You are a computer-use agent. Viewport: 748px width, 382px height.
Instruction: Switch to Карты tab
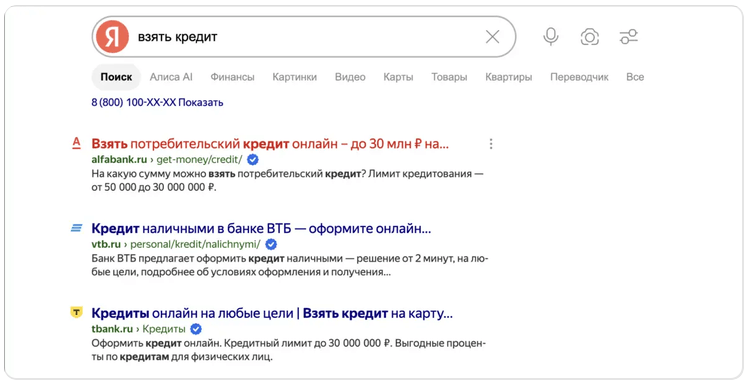coord(398,77)
